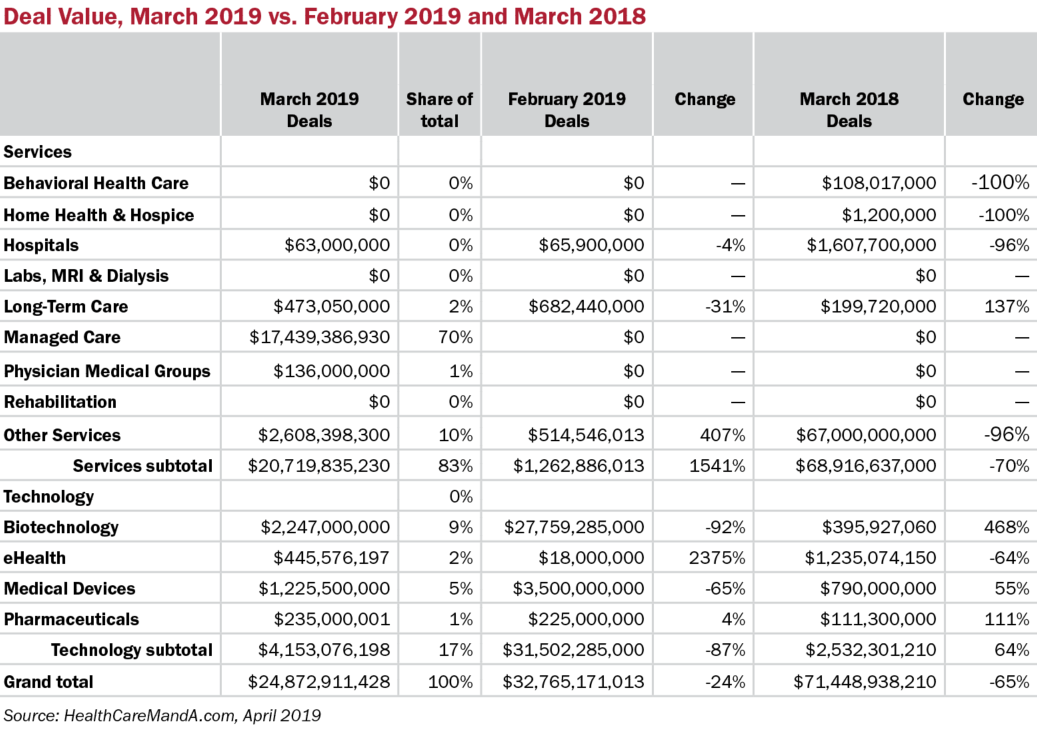The width and height of the screenshot is (1037, 729).
Task: Click the table title 'Deal Value, March 2019'
Action: pyautogui.click(x=323, y=16)
